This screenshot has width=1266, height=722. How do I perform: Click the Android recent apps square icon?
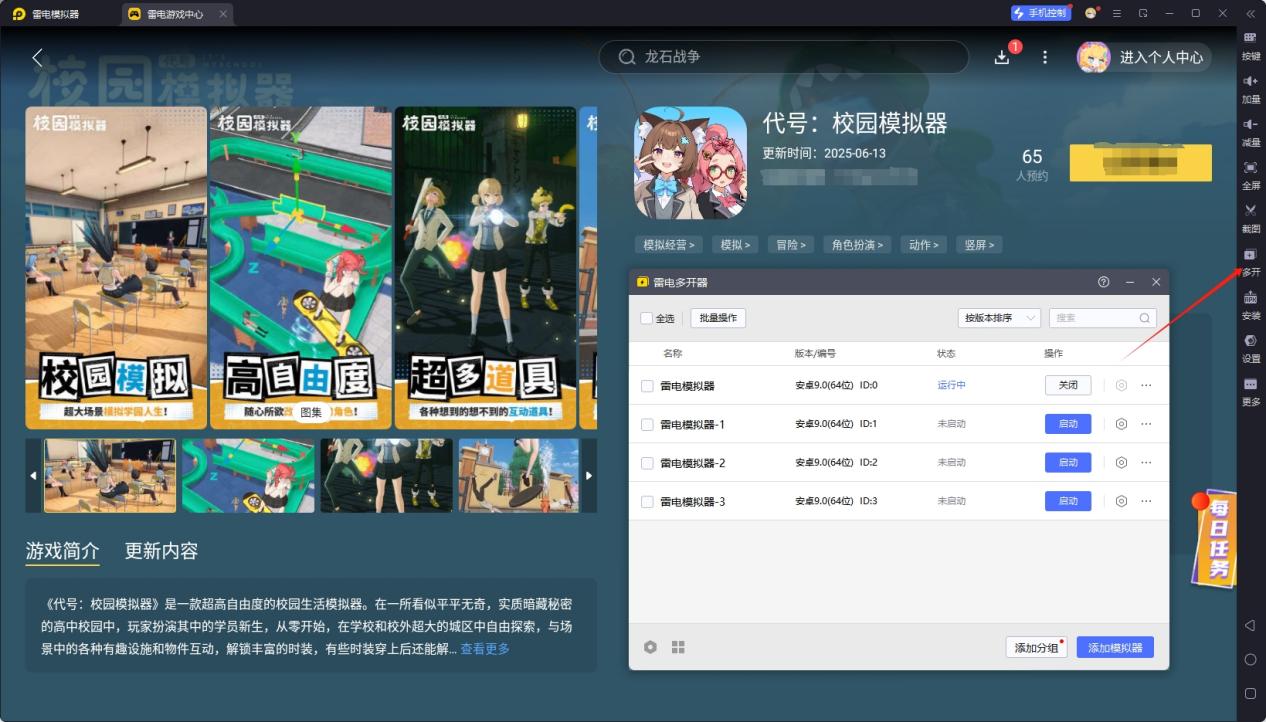coord(1250,693)
